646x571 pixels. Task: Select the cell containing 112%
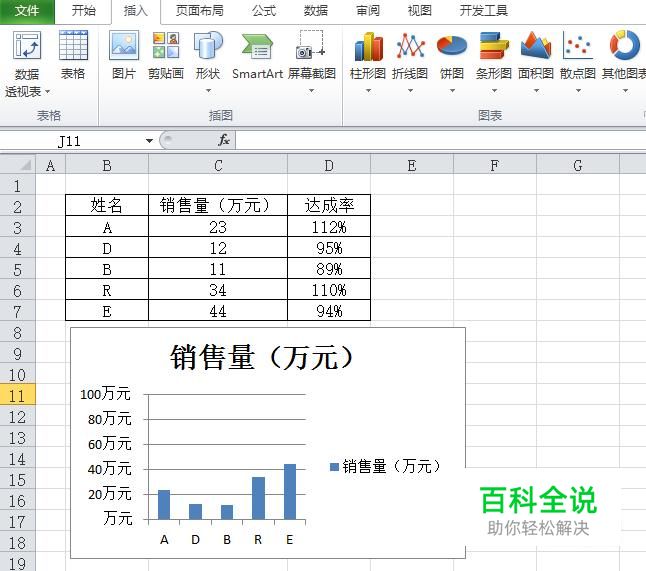[x=329, y=227]
